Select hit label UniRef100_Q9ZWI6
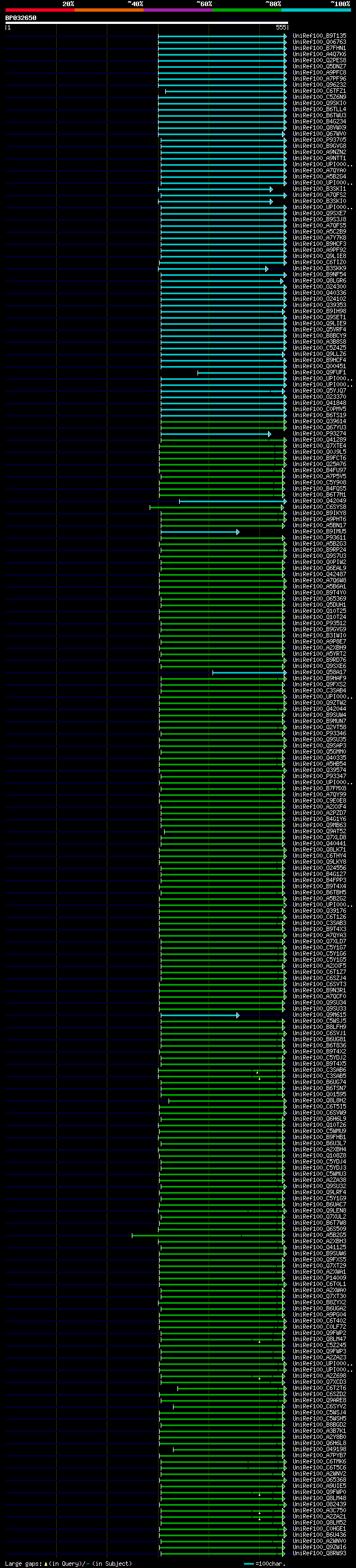 pos(319,1547)
